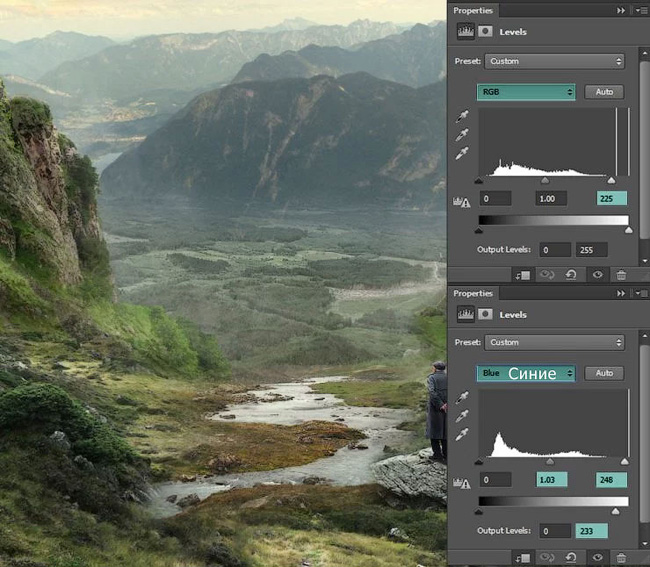The image size is (650, 567).
Task: Click white output slider in RGB panel
Action: click(628, 230)
